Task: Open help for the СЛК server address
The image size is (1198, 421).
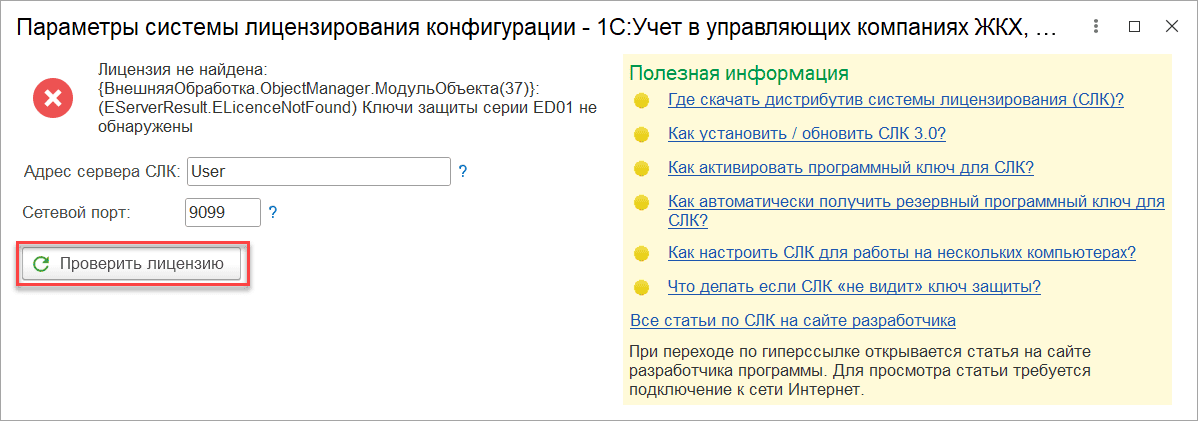Action: tap(463, 171)
